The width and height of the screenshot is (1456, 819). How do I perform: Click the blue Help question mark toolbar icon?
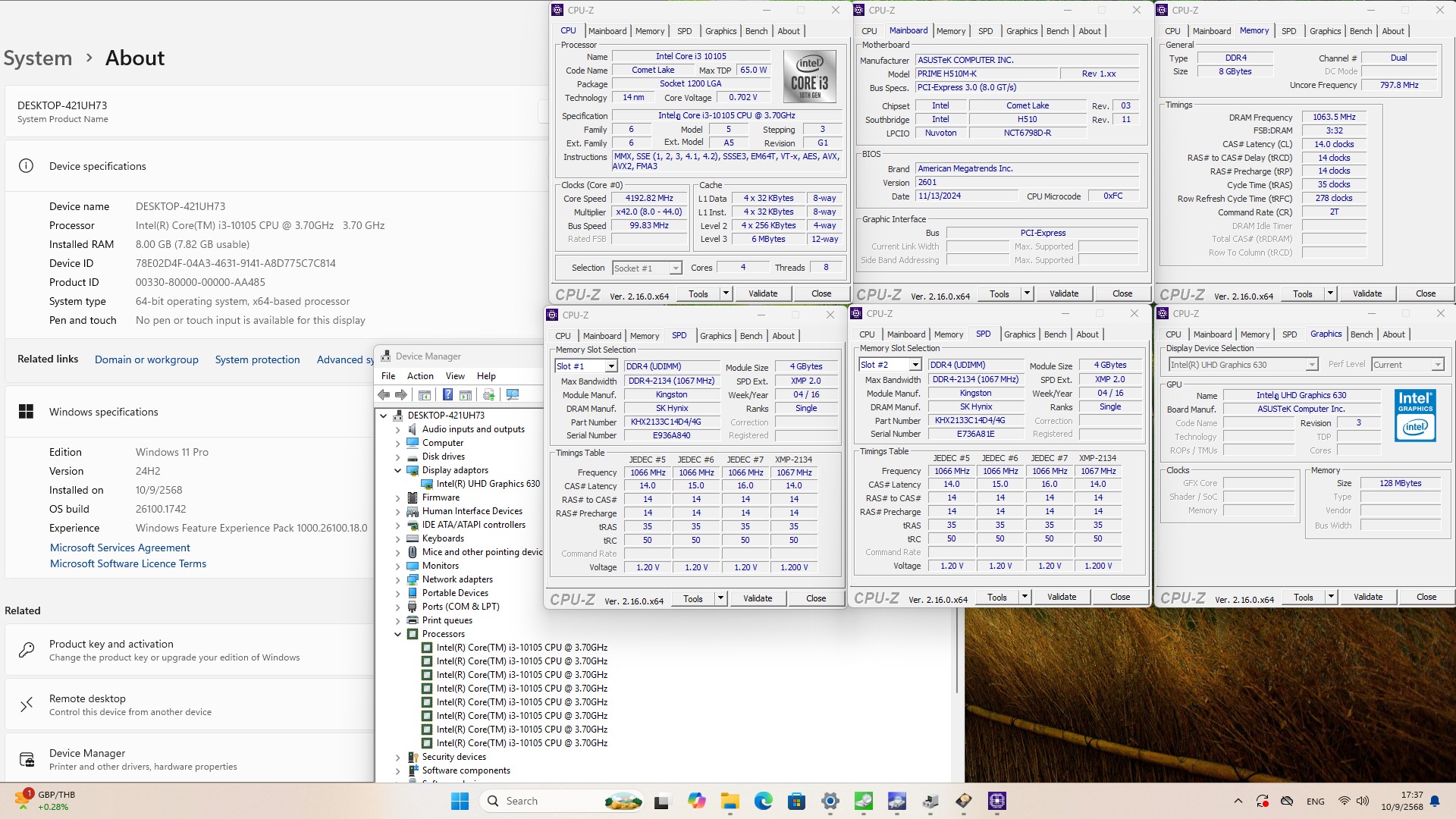(x=447, y=394)
